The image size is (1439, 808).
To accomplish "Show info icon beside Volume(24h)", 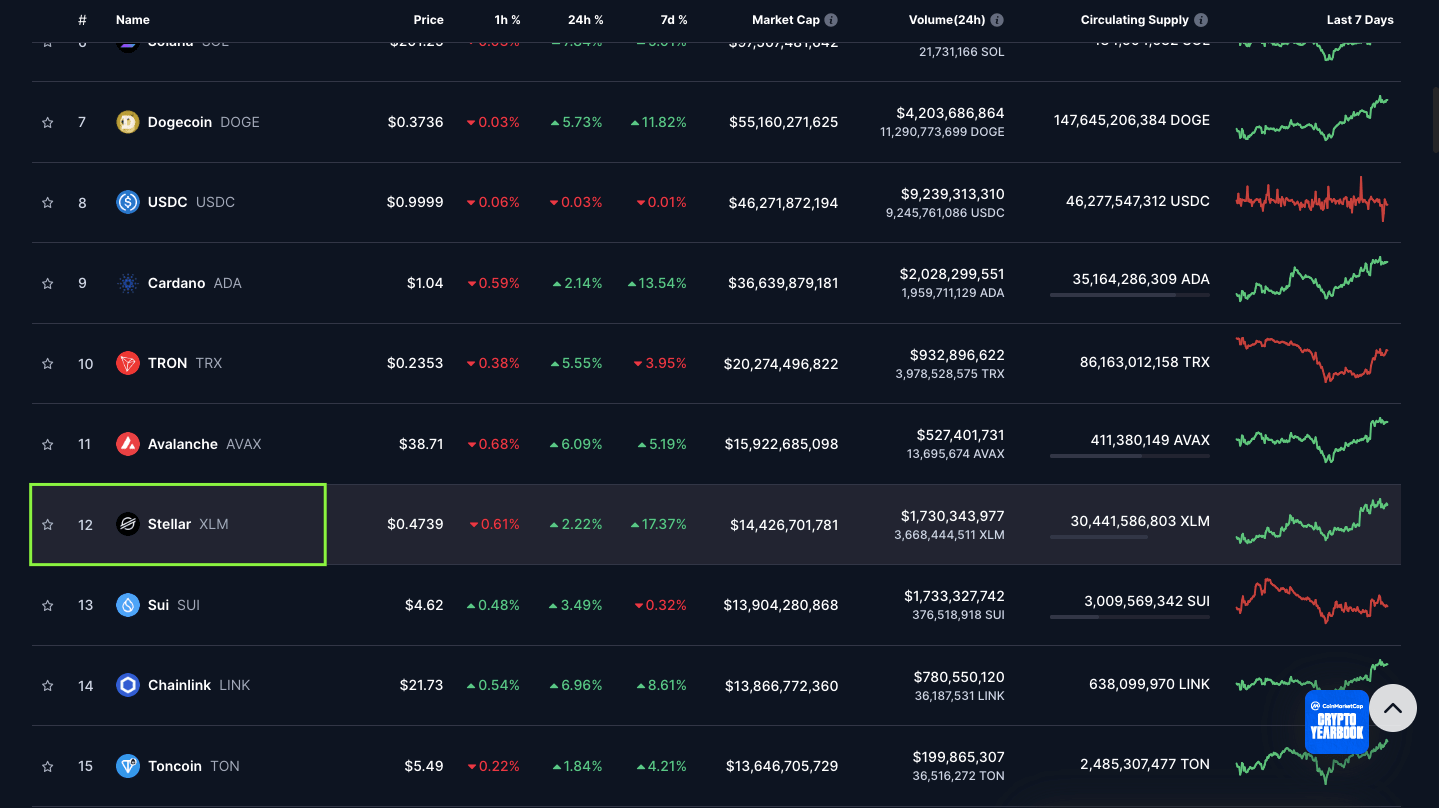I will pyautogui.click(x=997, y=20).
